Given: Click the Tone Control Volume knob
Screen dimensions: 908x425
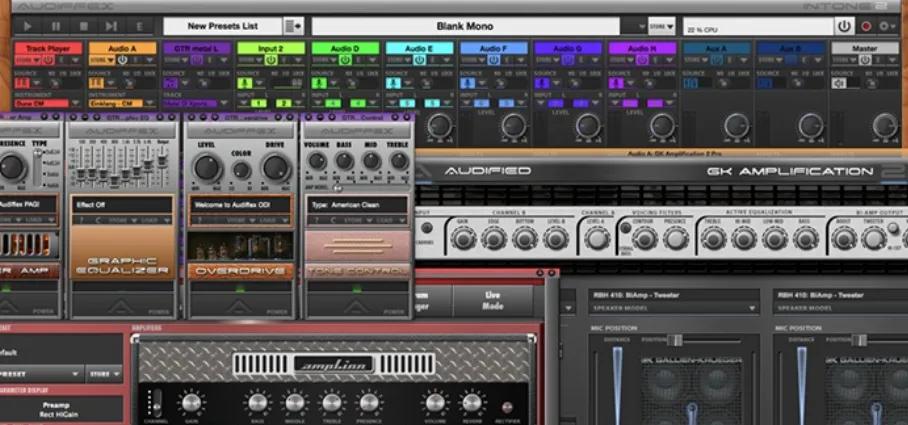Looking at the screenshot, I should [317, 161].
